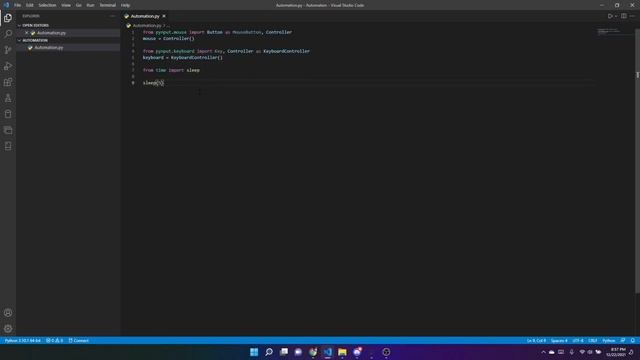Open the microphone icon in the system tray
This screenshot has width=640, height=360.
571,352
